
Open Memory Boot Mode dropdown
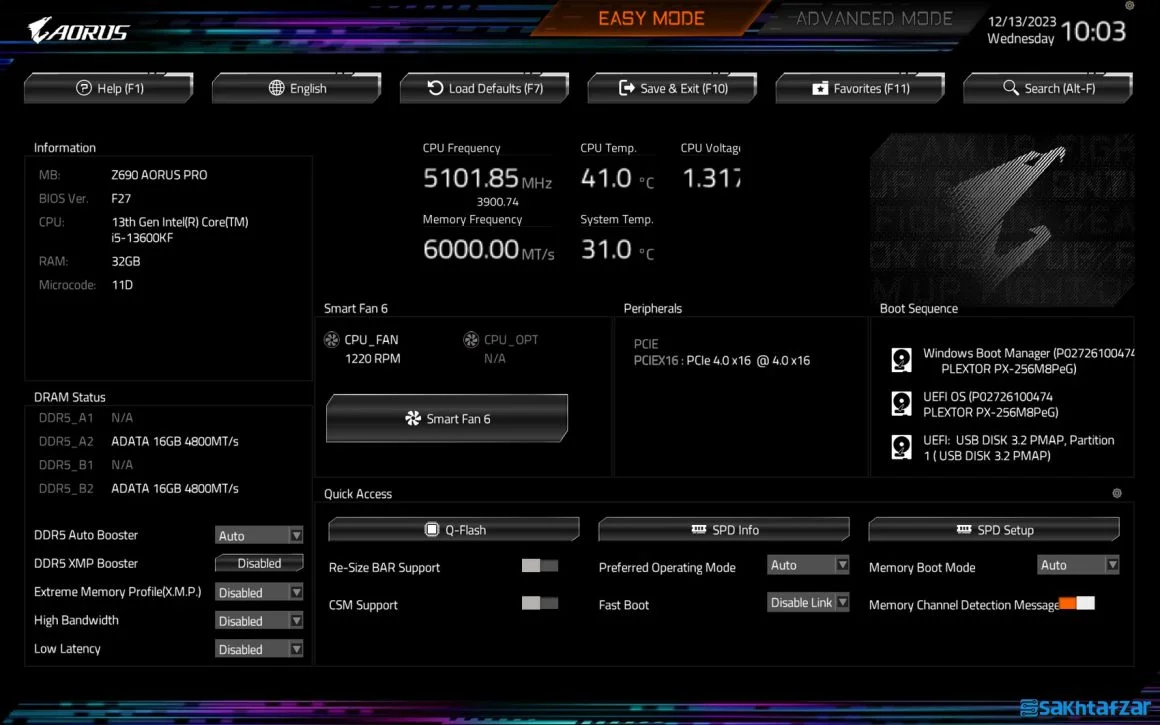pos(1078,565)
